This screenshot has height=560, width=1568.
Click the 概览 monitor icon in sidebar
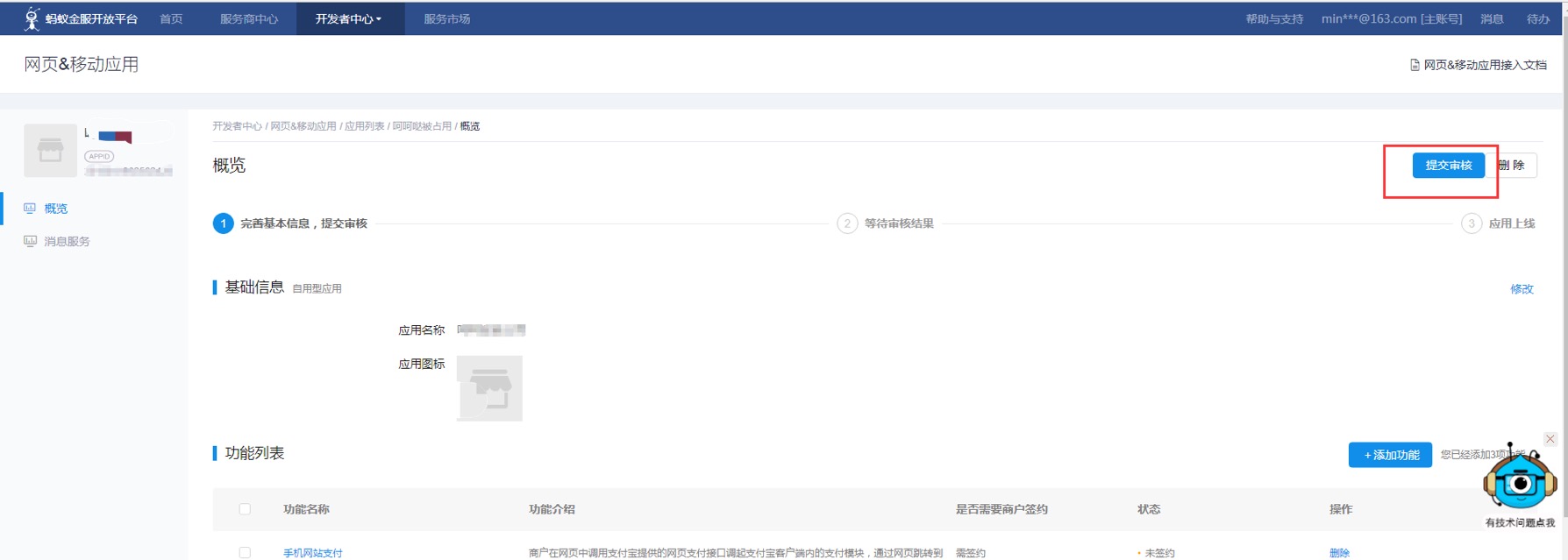point(30,209)
